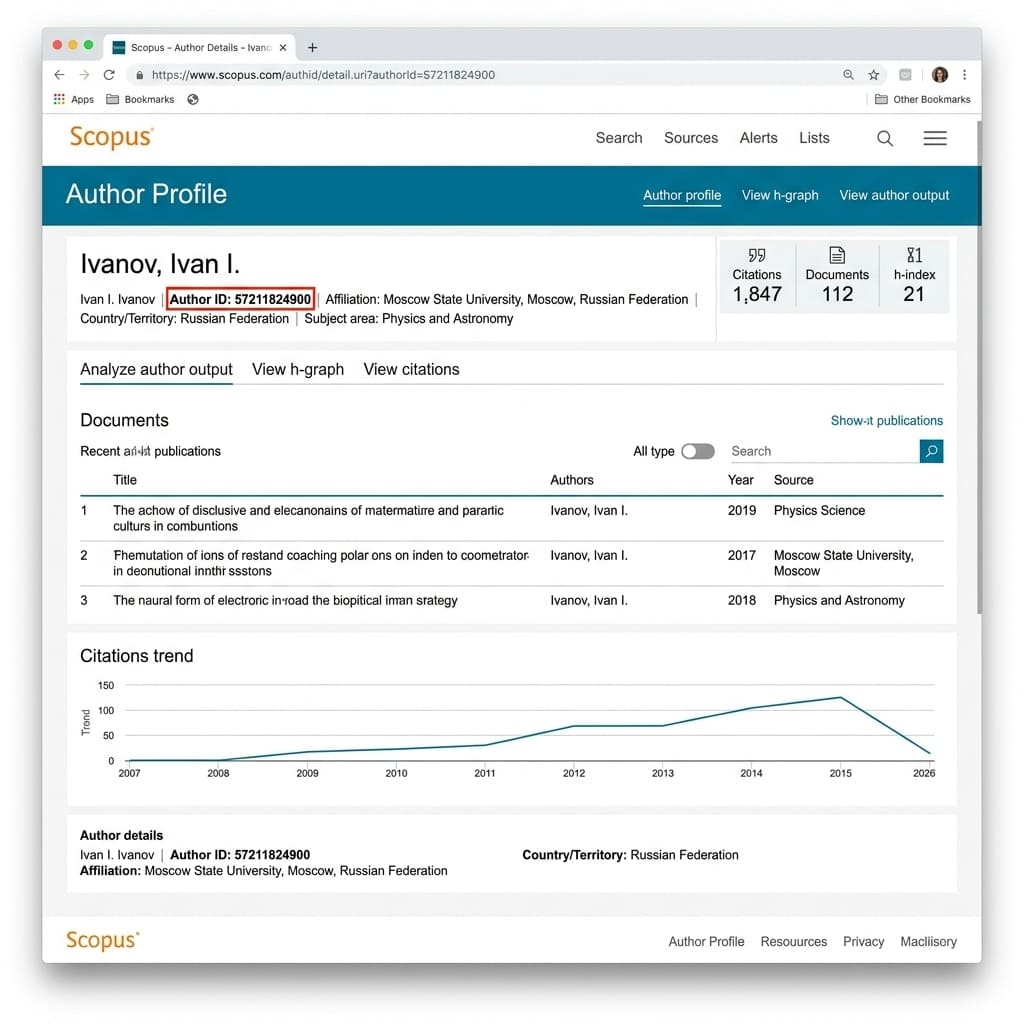The height and width of the screenshot is (1024, 1024).
Task: Click the Authors column header
Action: pyautogui.click(x=572, y=480)
